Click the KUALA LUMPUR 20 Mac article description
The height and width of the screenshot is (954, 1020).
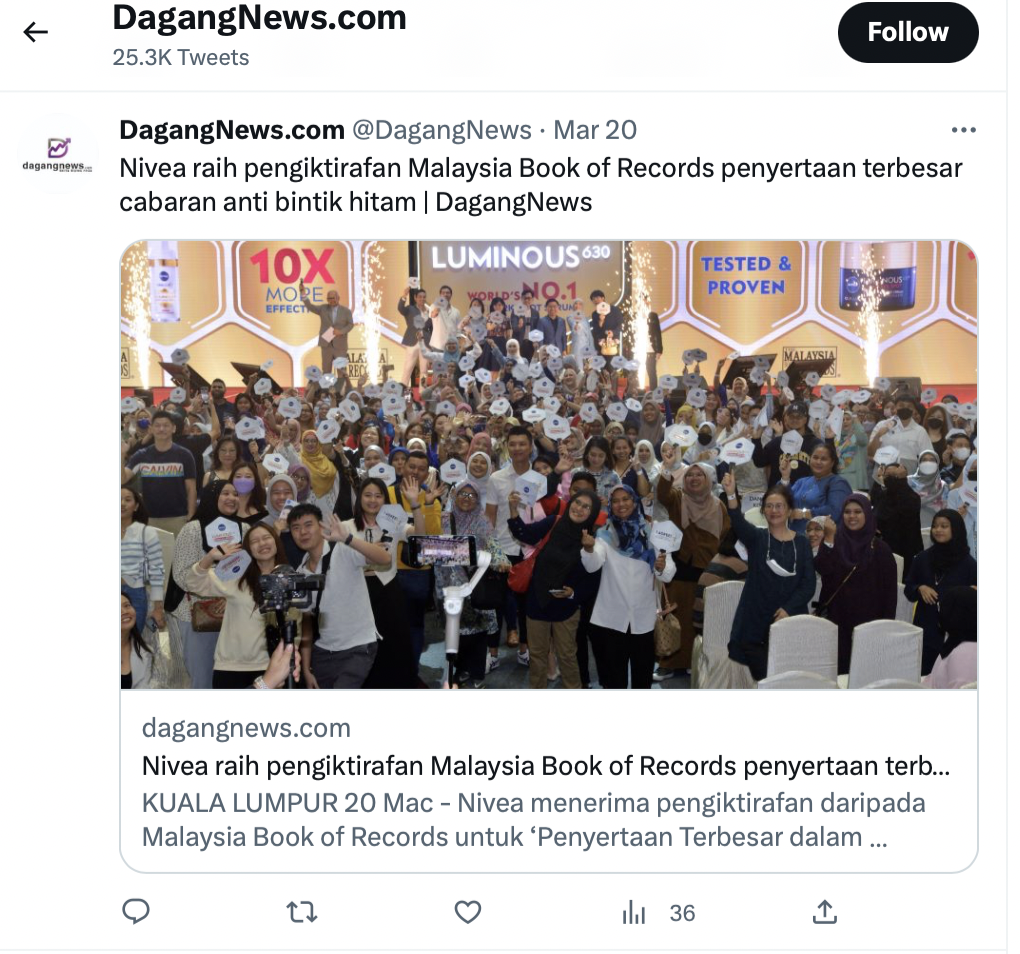click(533, 819)
